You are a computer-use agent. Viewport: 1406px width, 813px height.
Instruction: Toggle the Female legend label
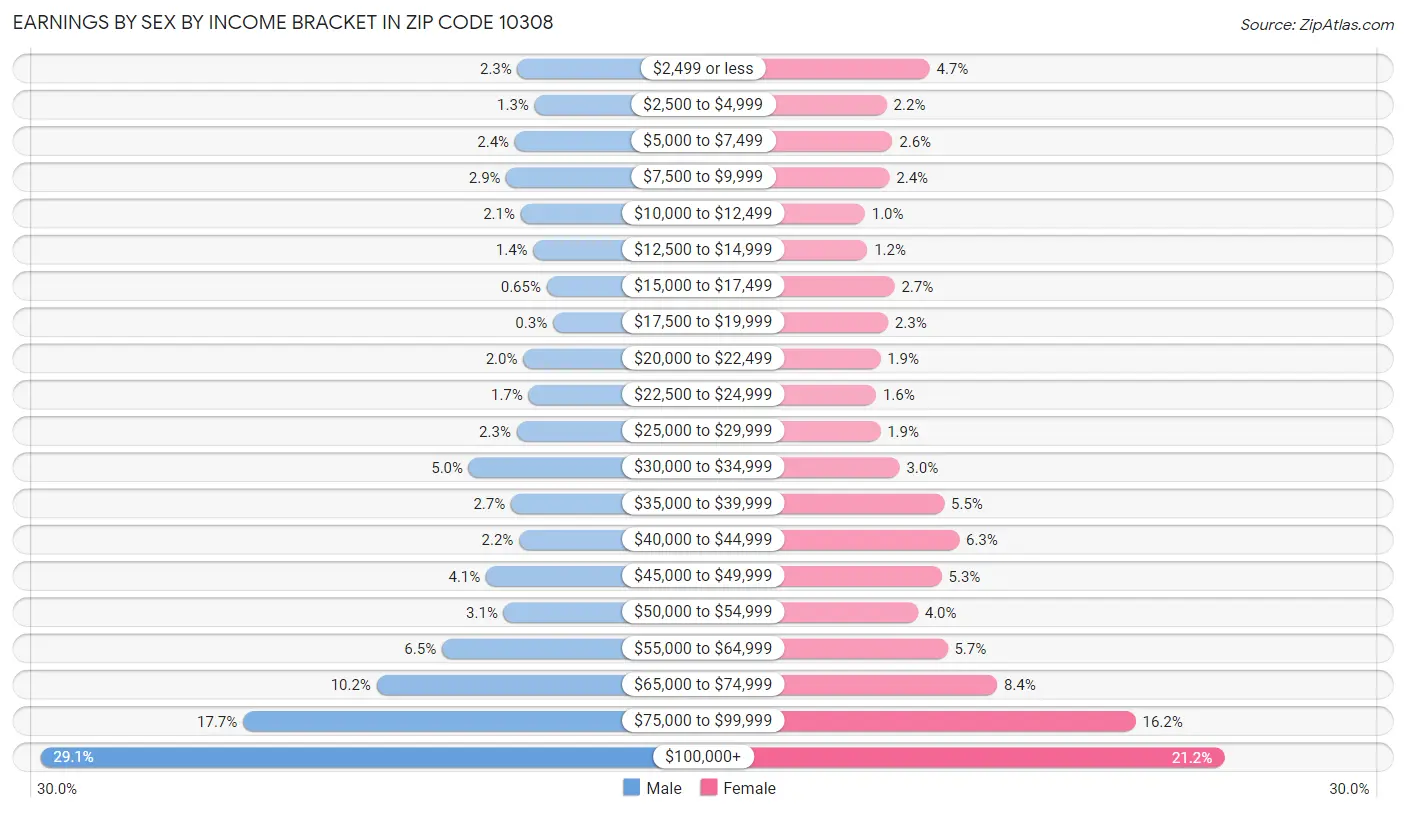point(750,788)
